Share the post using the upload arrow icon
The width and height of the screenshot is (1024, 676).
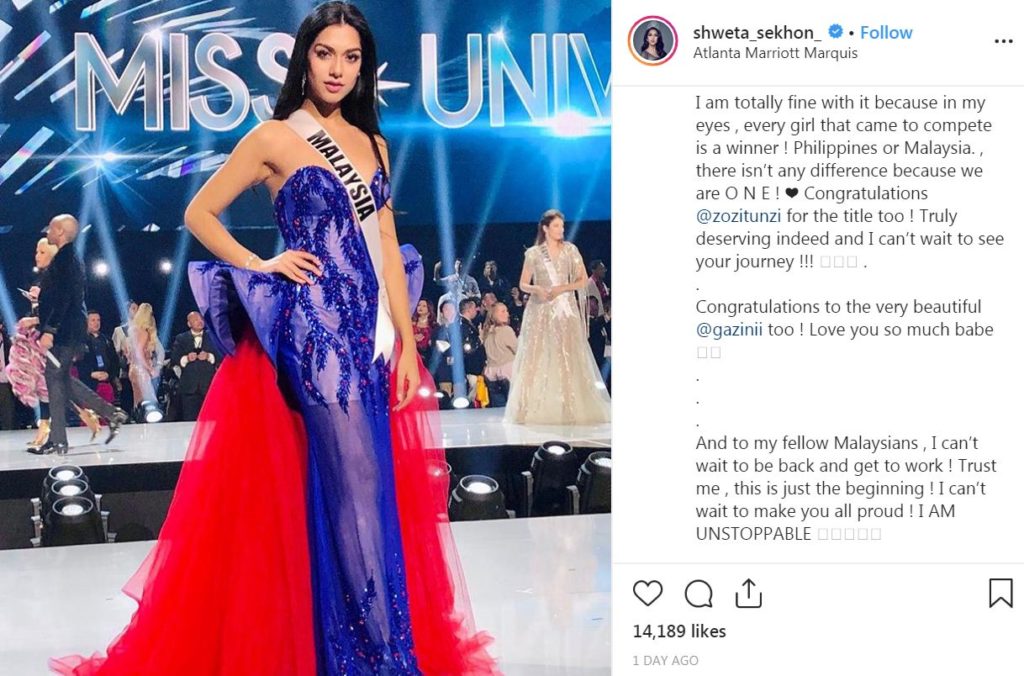748,593
